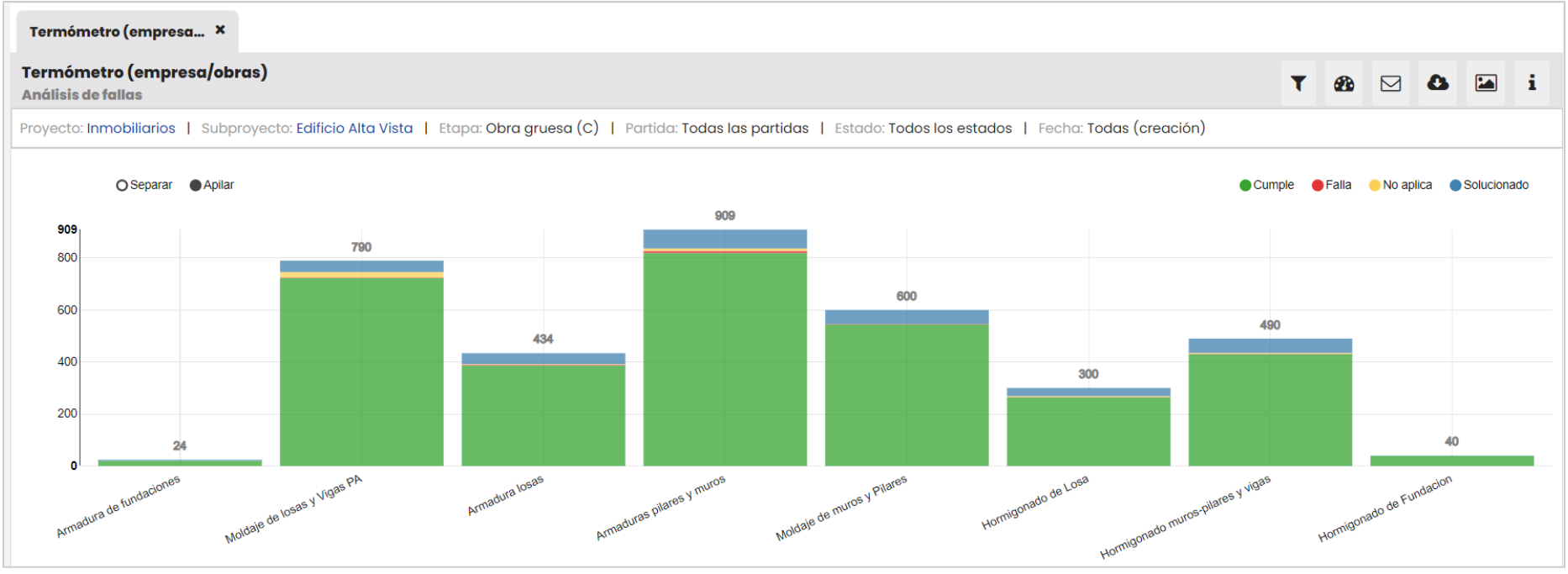Open the Edificio Alta Vista subproject link
Image resolution: width=1568 pixels, height=574 pixels.
pos(354,129)
